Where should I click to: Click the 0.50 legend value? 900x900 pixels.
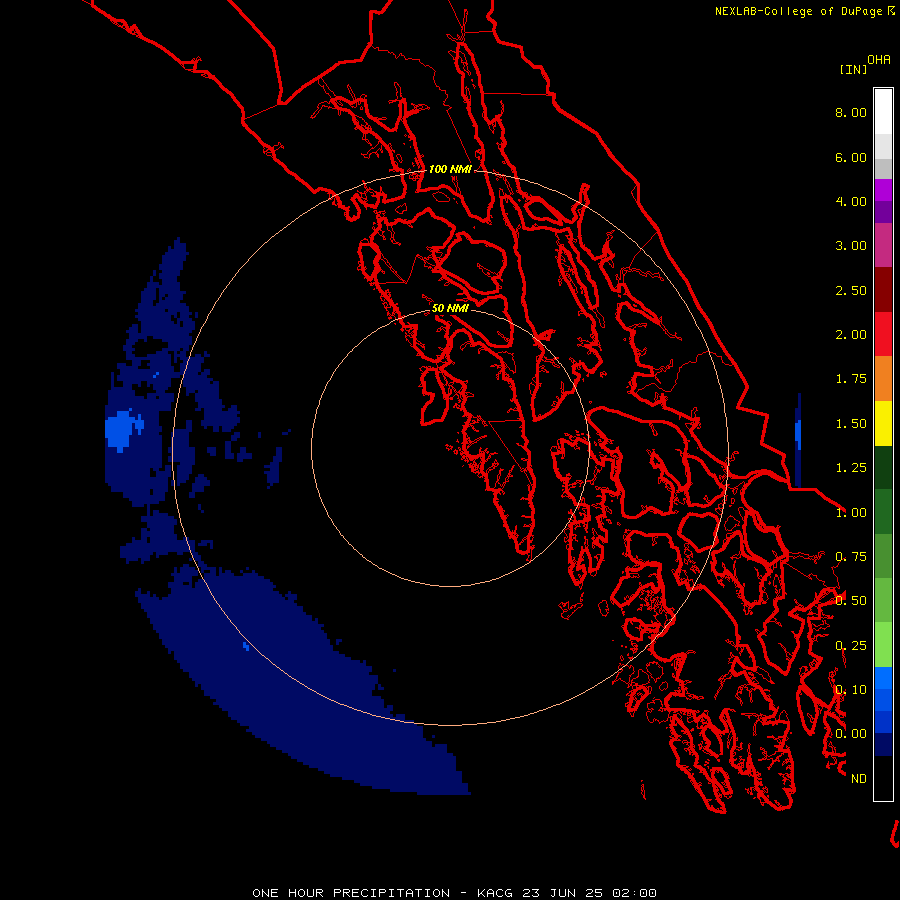(851, 601)
